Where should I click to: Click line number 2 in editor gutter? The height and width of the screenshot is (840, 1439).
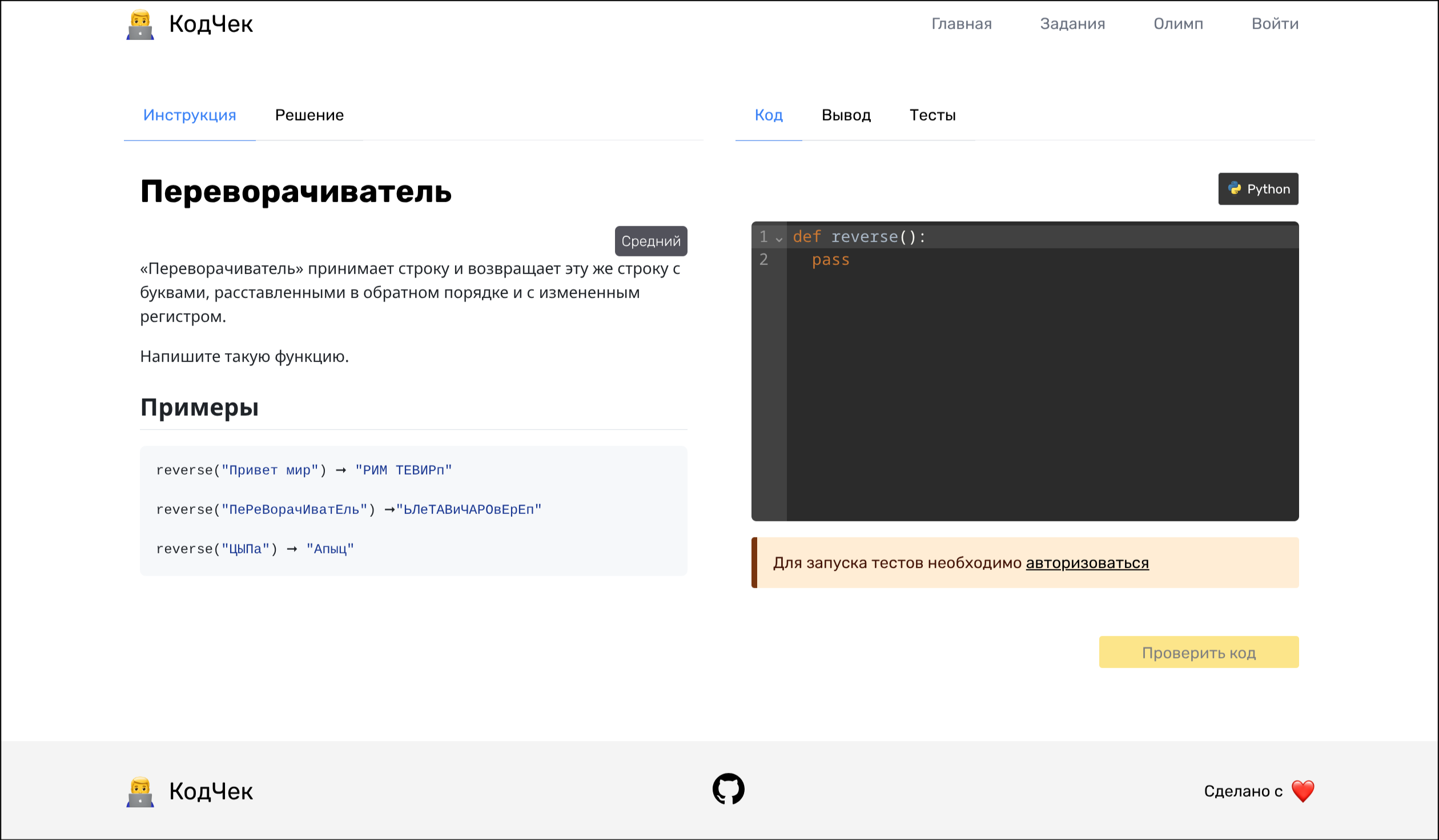[x=763, y=260]
